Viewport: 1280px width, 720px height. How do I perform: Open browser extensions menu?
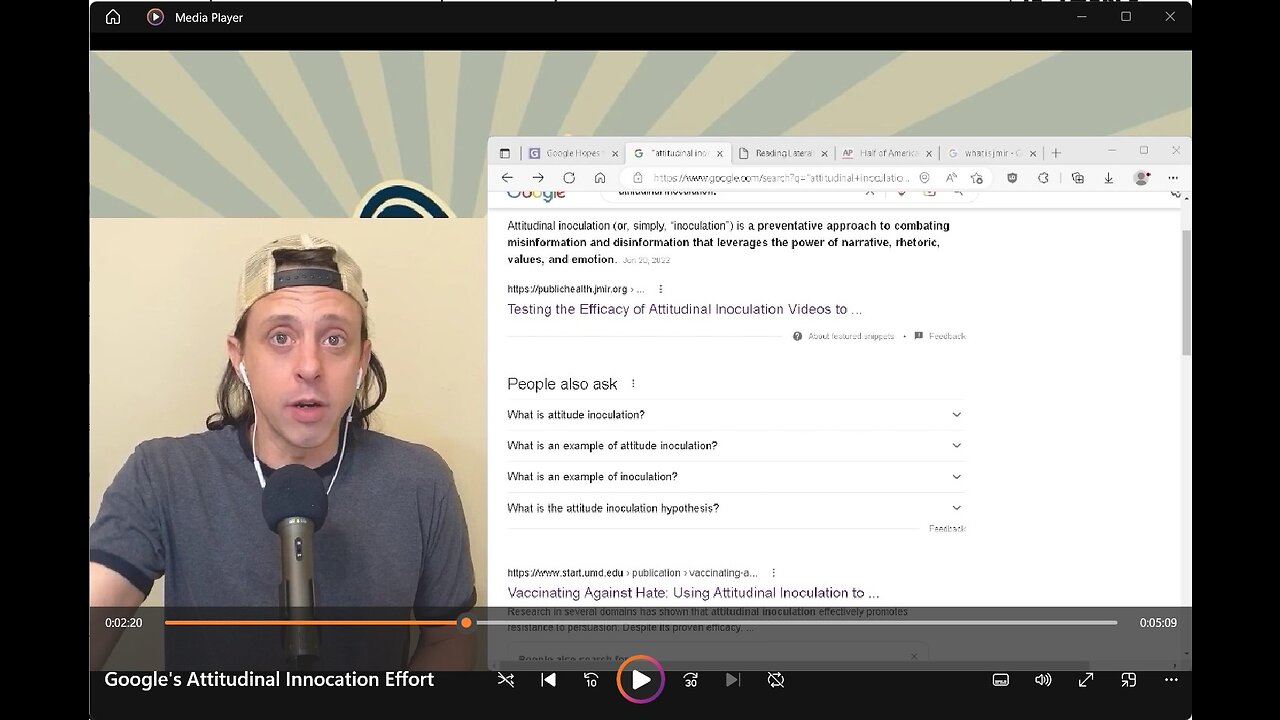click(x=1043, y=178)
